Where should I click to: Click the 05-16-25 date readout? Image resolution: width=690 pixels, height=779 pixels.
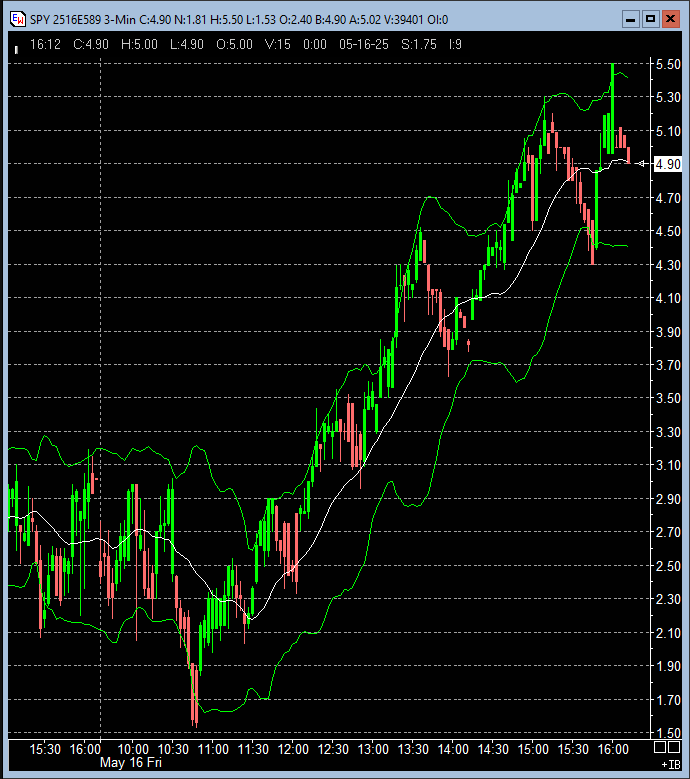(x=364, y=45)
